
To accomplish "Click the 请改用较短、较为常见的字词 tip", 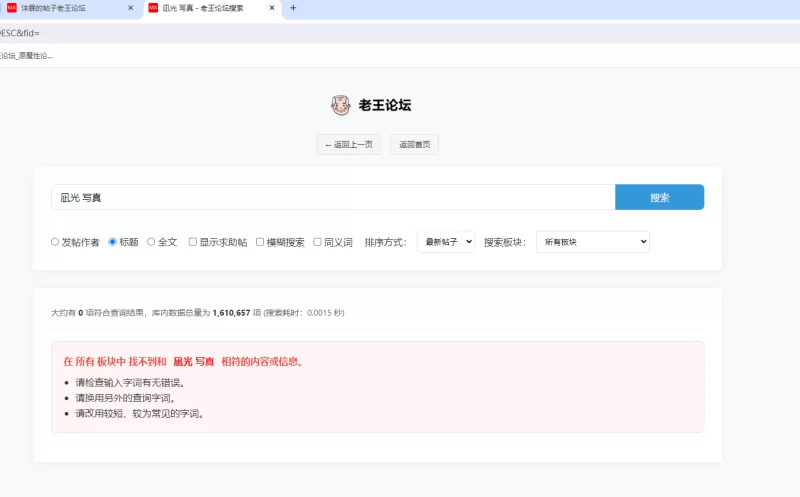I will (x=140, y=414).
